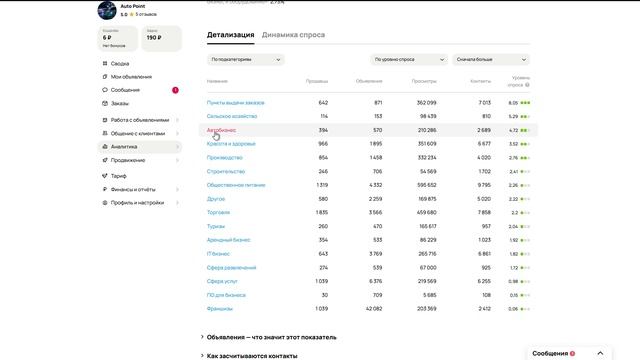This screenshot has width=640, height=360.
Task: Open the По уровню спроса sort dropdown
Action: 409,60
